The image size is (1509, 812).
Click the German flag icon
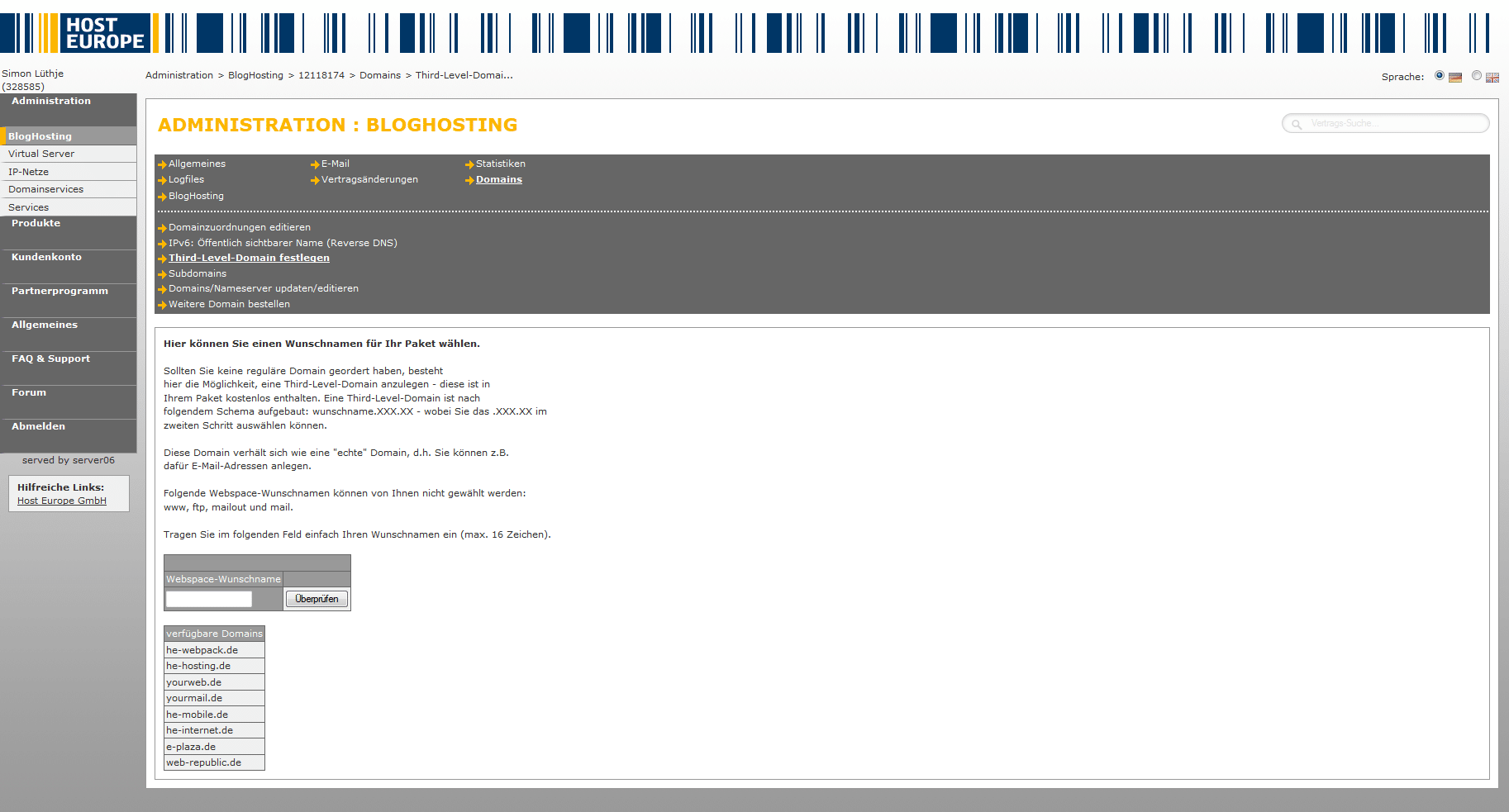(x=1455, y=78)
